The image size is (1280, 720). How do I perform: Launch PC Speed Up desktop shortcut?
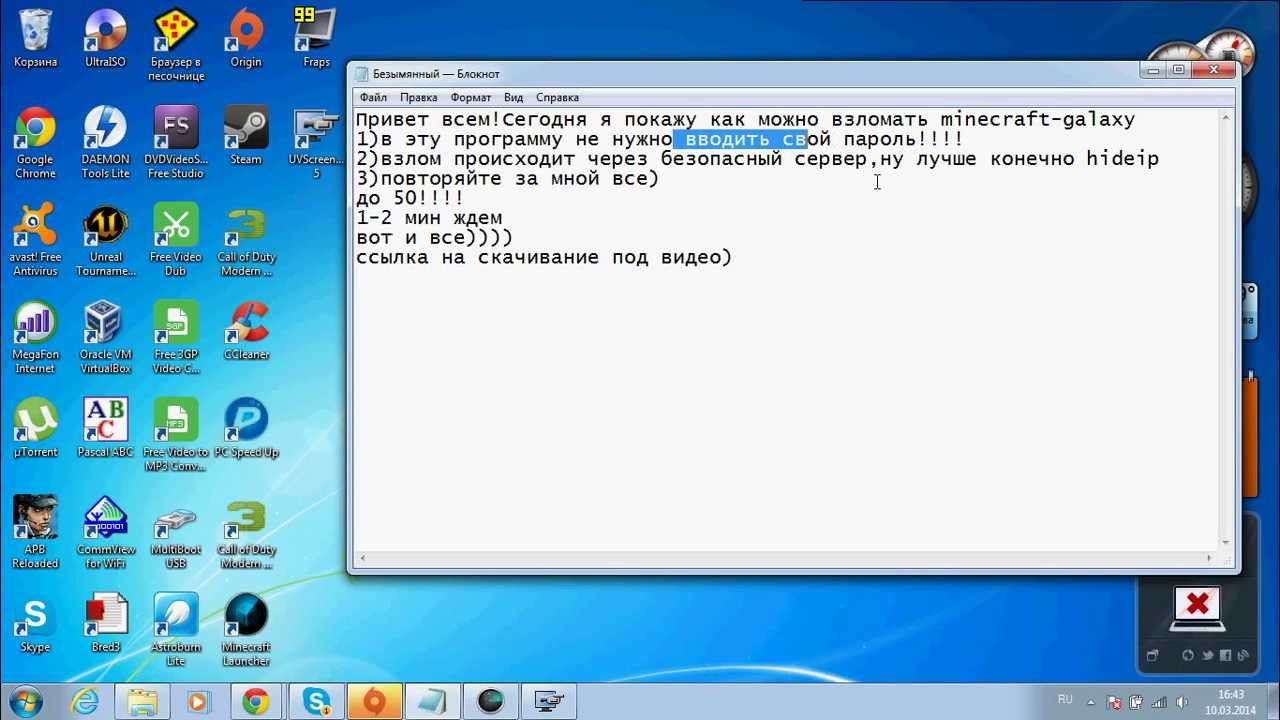[246, 428]
